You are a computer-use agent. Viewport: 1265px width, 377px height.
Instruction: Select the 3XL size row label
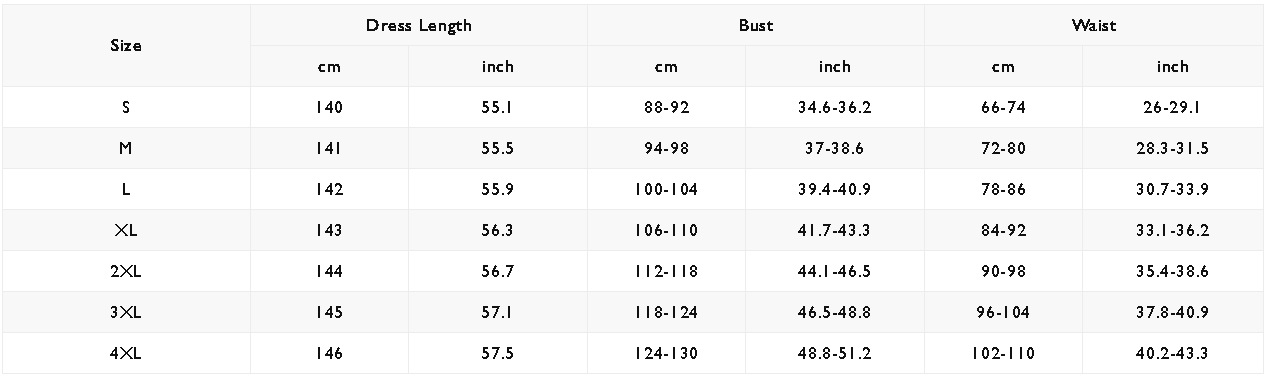tap(126, 312)
